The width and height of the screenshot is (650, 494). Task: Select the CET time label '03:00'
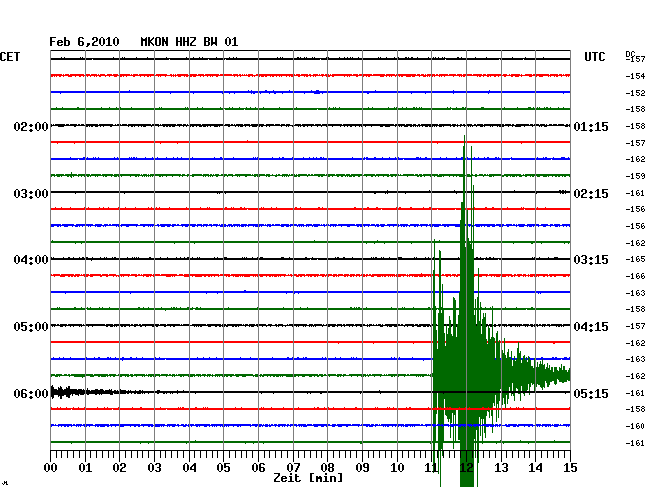(x=31, y=194)
